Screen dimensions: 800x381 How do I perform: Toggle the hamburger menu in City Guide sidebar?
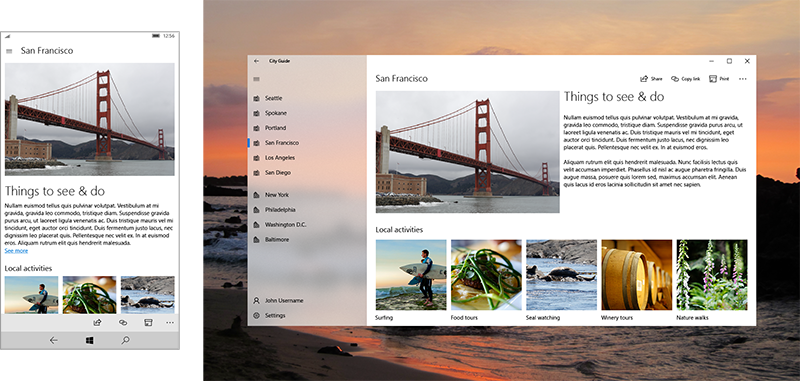tap(256, 79)
